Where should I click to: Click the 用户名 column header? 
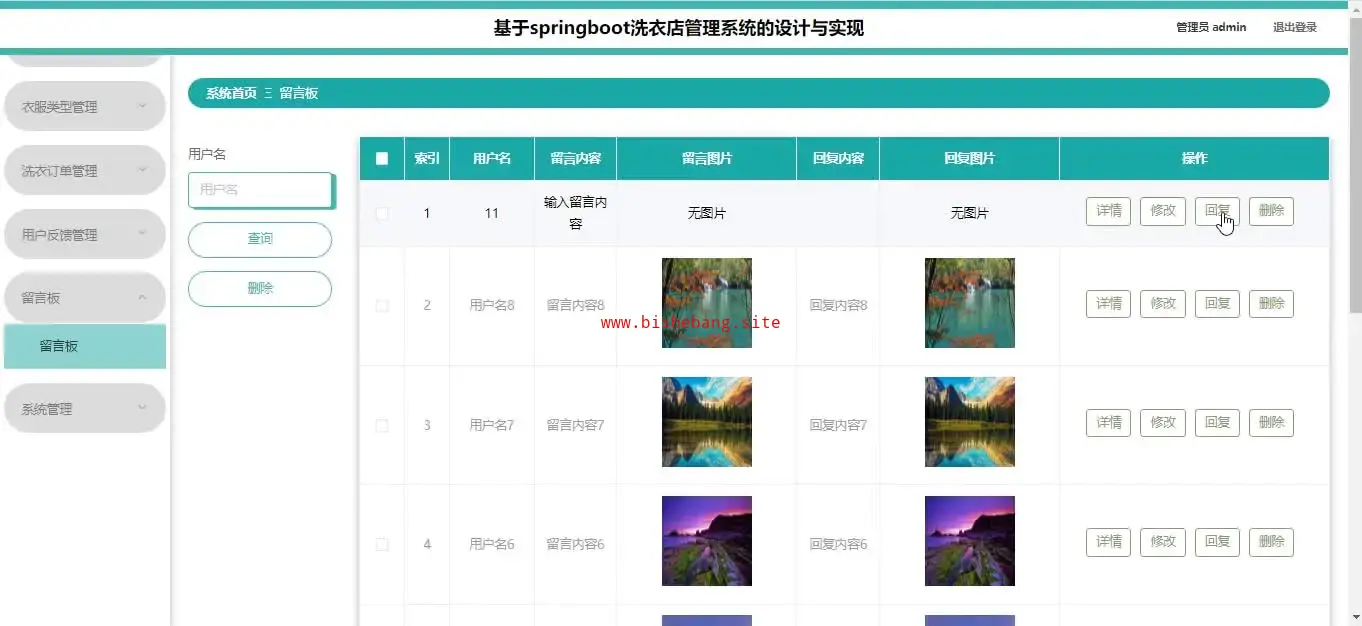click(x=492, y=158)
